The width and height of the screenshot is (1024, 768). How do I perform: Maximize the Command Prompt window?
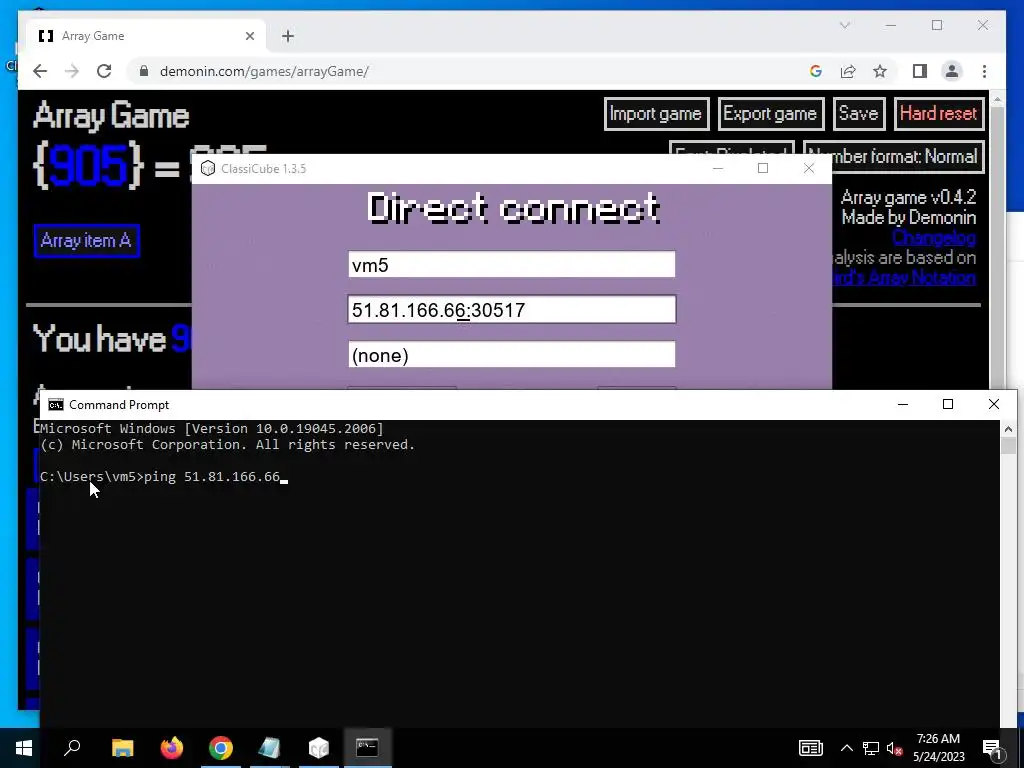(x=948, y=405)
